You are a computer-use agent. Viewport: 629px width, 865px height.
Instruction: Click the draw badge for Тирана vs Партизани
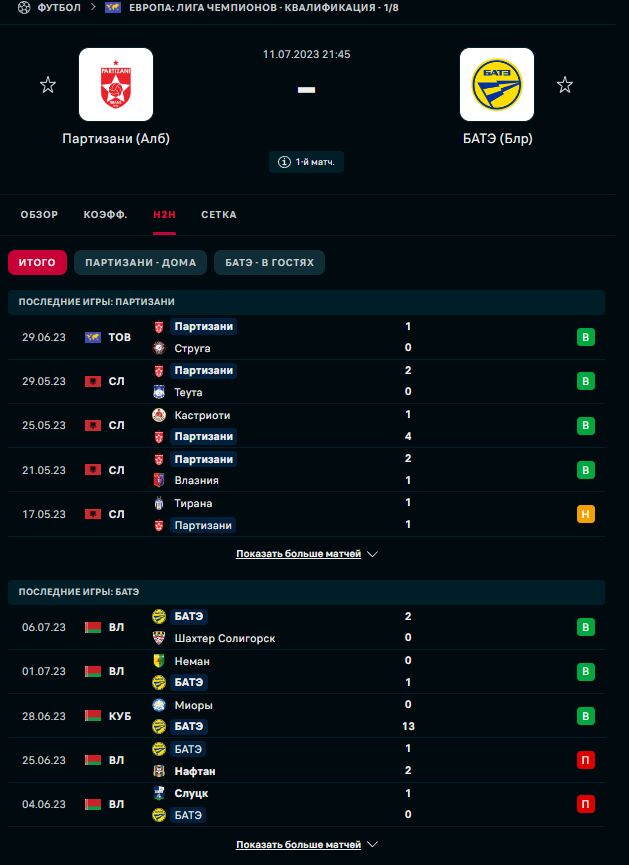(x=586, y=514)
